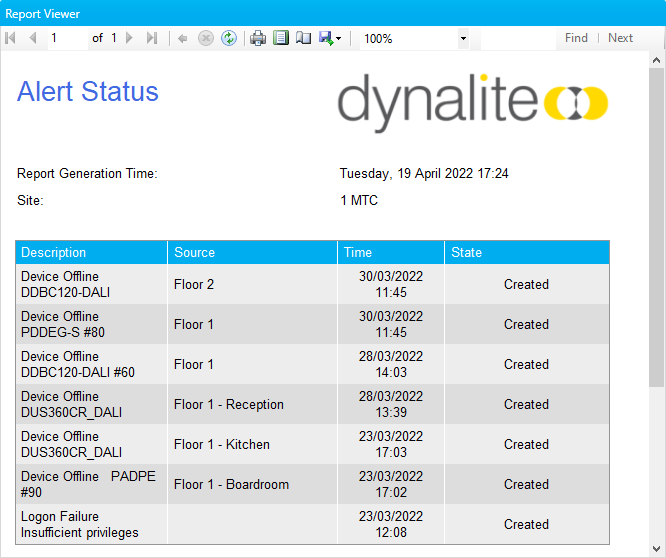Click the Description column header
The image size is (666, 558).
tap(54, 253)
